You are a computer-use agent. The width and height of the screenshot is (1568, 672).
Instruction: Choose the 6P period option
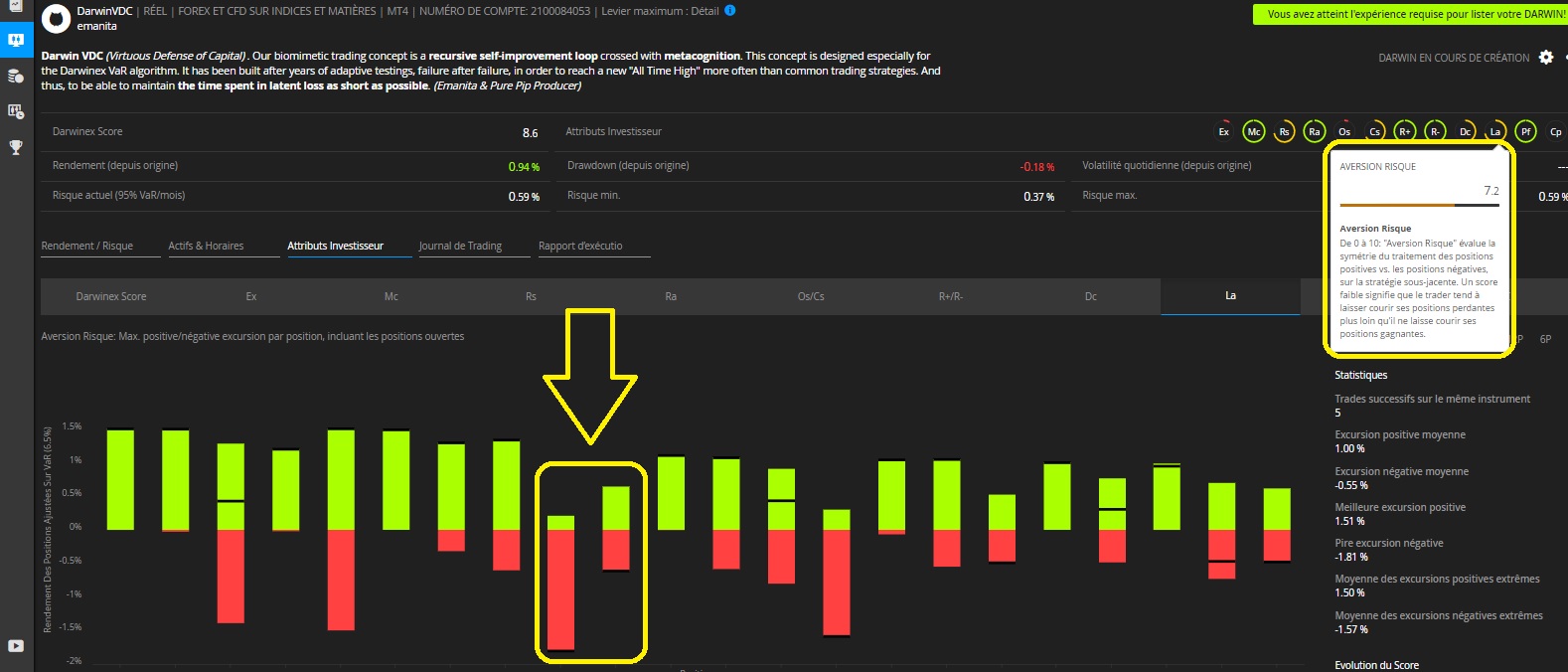[1545, 339]
